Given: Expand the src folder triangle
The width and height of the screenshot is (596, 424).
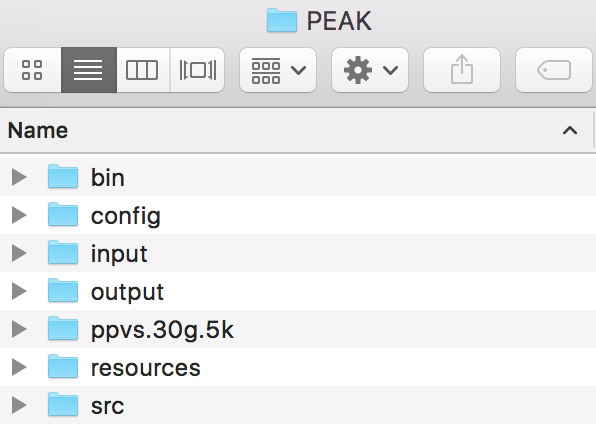Looking at the screenshot, I should coord(19,405).
